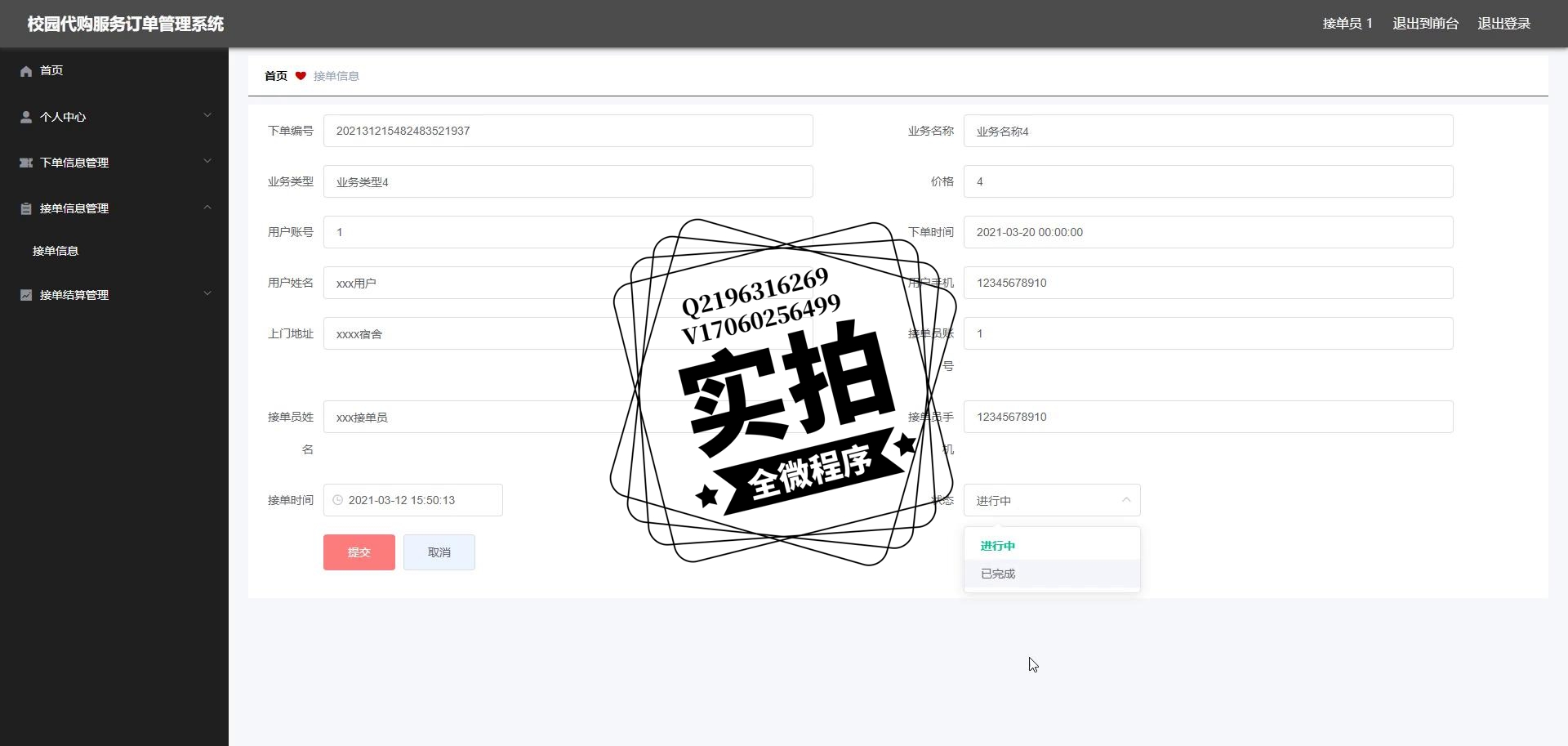The image size is (1568, 746).
Task: Toggle the 状态 dropdown arrow
Action: coord(1126,500)
